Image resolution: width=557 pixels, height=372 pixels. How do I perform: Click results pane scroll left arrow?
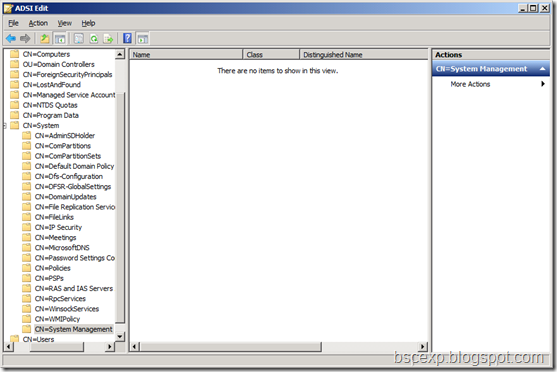point(135,346)
